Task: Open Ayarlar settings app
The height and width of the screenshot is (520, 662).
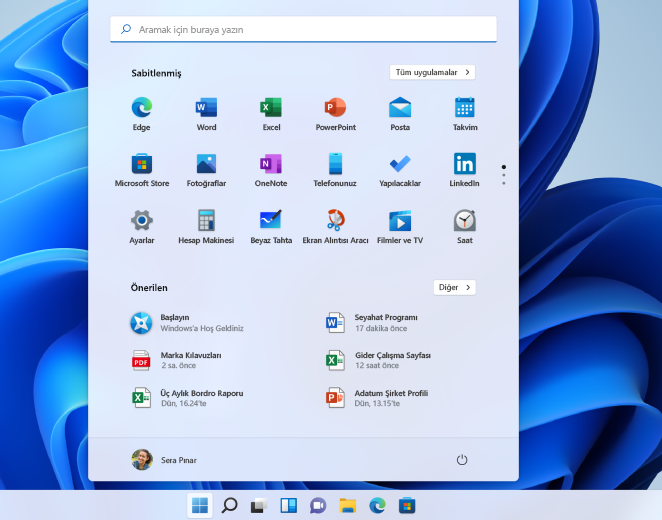Action: click(141, 221)
